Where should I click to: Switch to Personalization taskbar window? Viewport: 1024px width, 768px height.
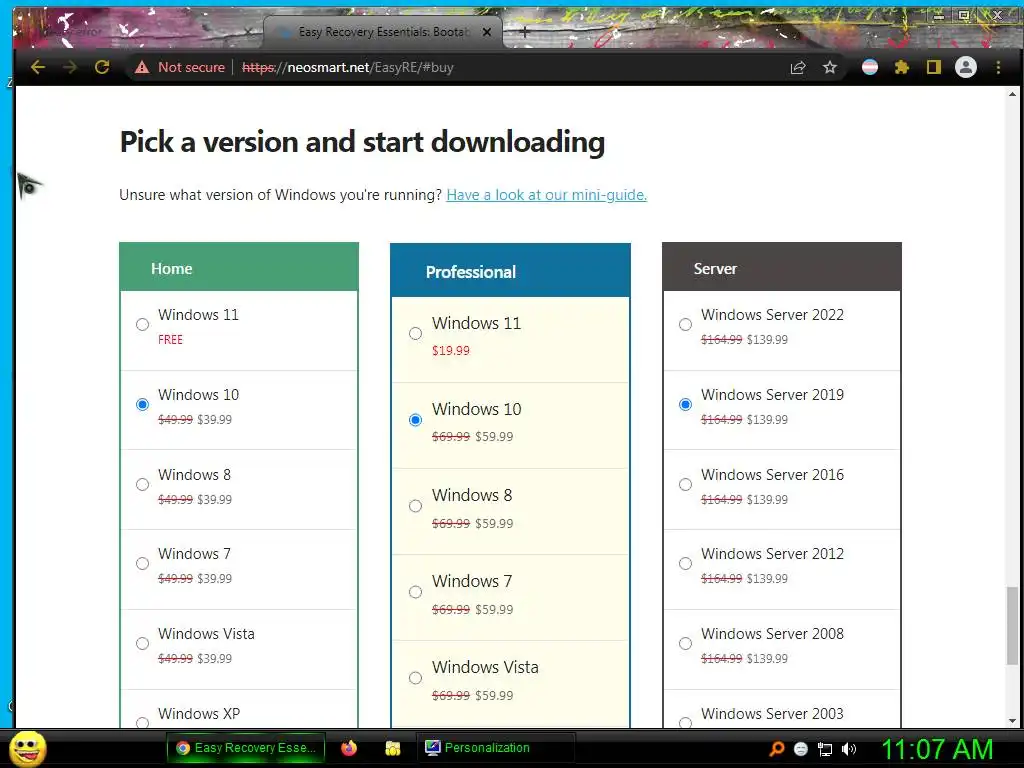tap(496, 748)
